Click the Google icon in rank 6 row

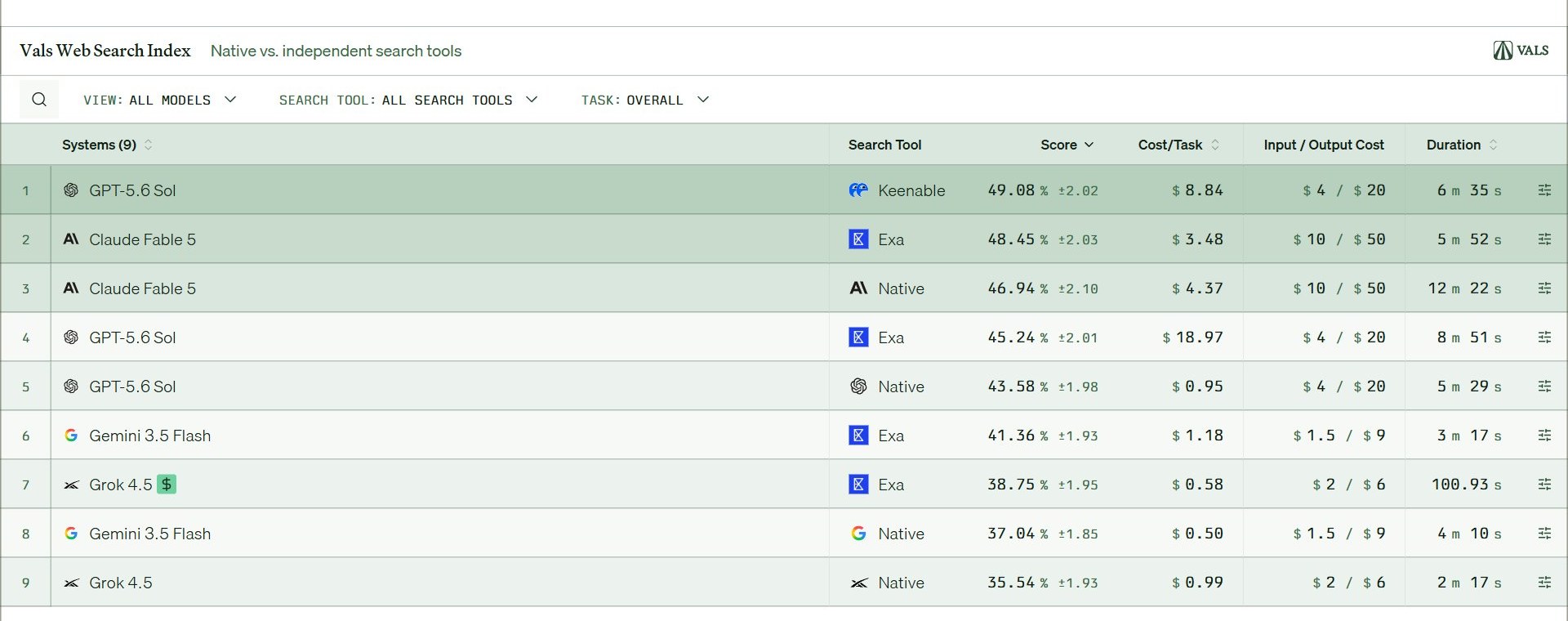71,436
